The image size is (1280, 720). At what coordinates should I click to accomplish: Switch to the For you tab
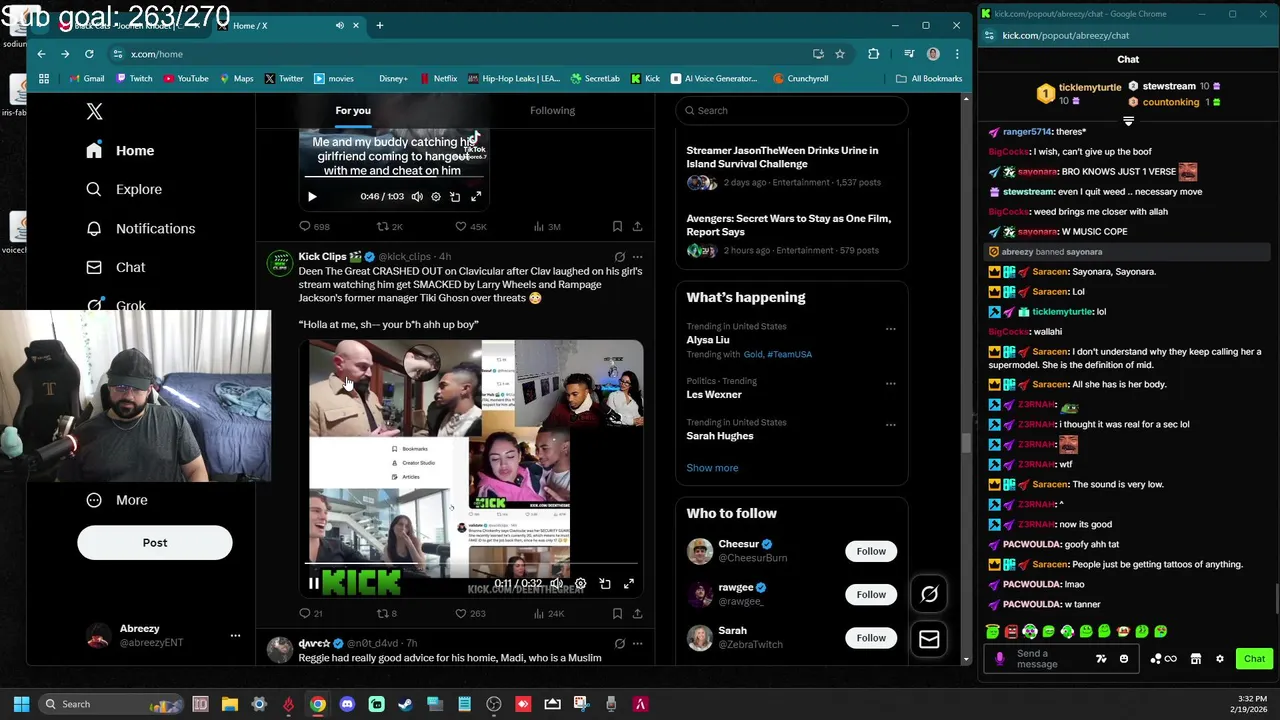(353, 111)
